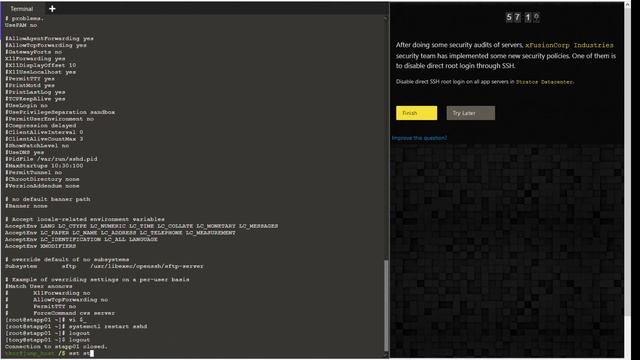Click the 'X11Forwarding yes' line
640x360 pixels.
pyautogui.click(x=35, y=59)
